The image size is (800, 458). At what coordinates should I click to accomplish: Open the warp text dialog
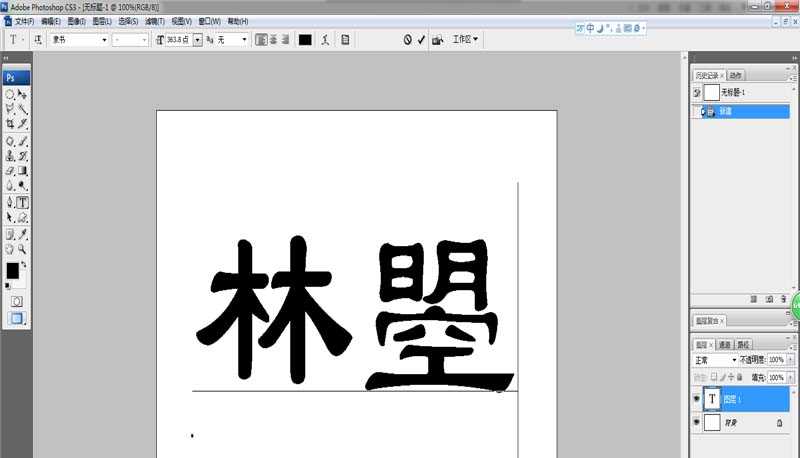(x=325, y=40)
